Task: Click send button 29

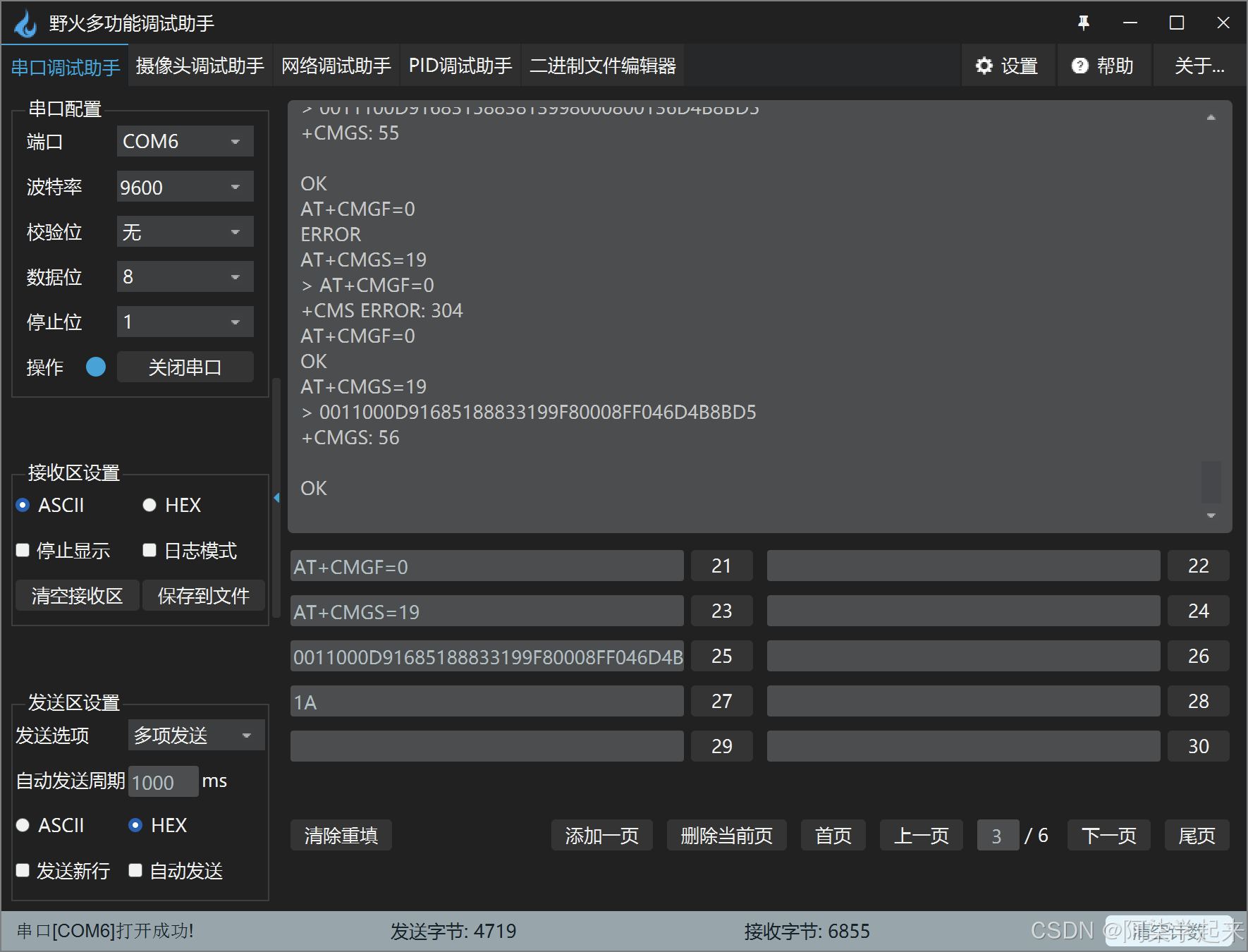Action: tap(722, 746)
